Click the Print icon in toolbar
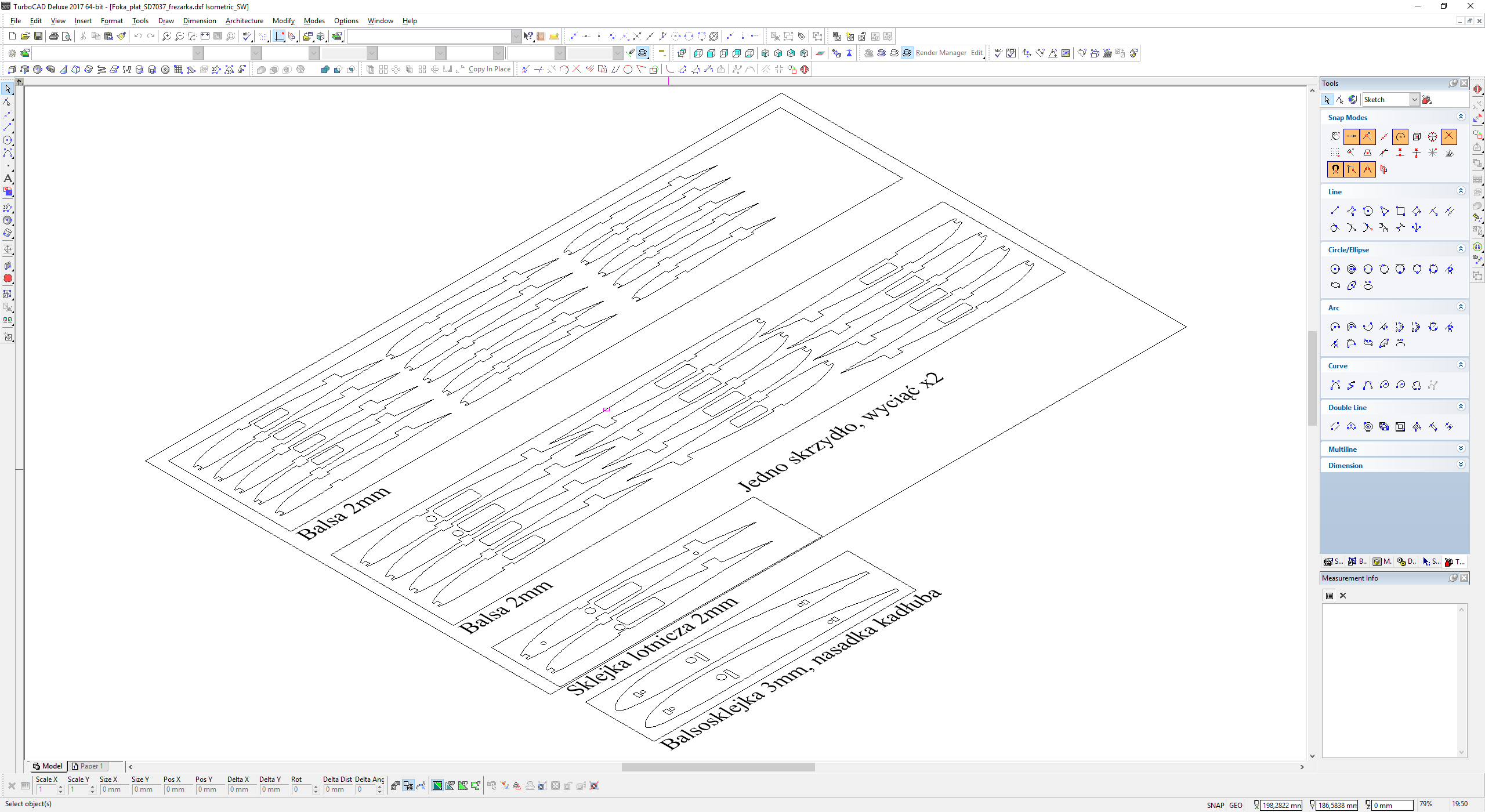 click(54, 36)
